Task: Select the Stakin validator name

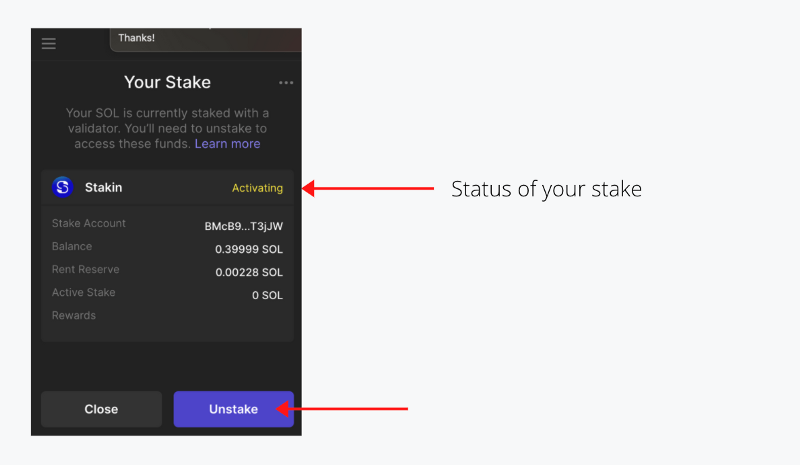Action: 104,187
